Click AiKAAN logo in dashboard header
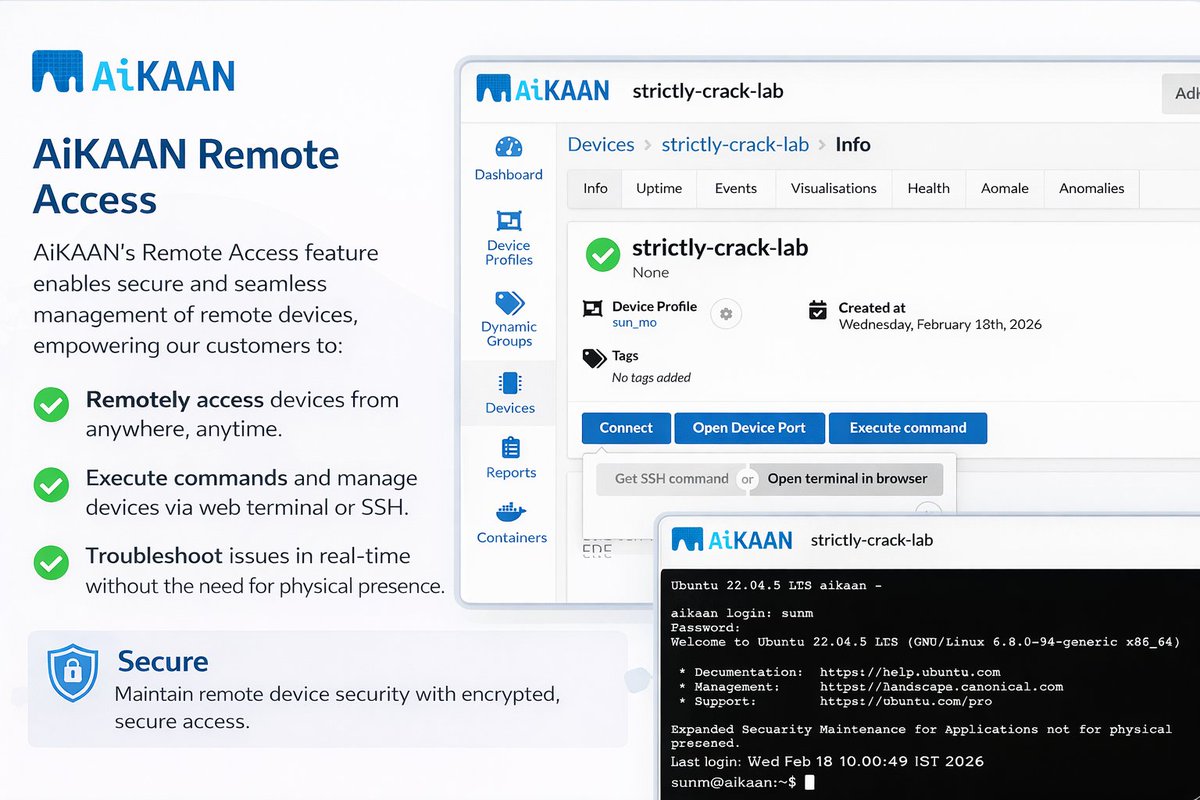The height and width of the screenshot is (800, 1200). coord(543,89)
